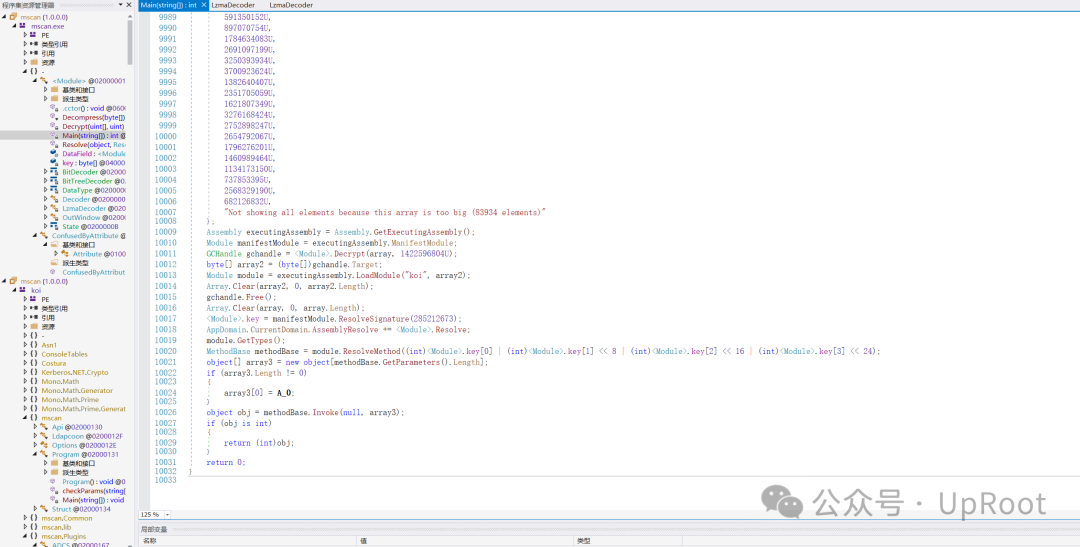Click the Attribute base type icon
This screenshot has width=1080, height=547.
tap(65, 254)
